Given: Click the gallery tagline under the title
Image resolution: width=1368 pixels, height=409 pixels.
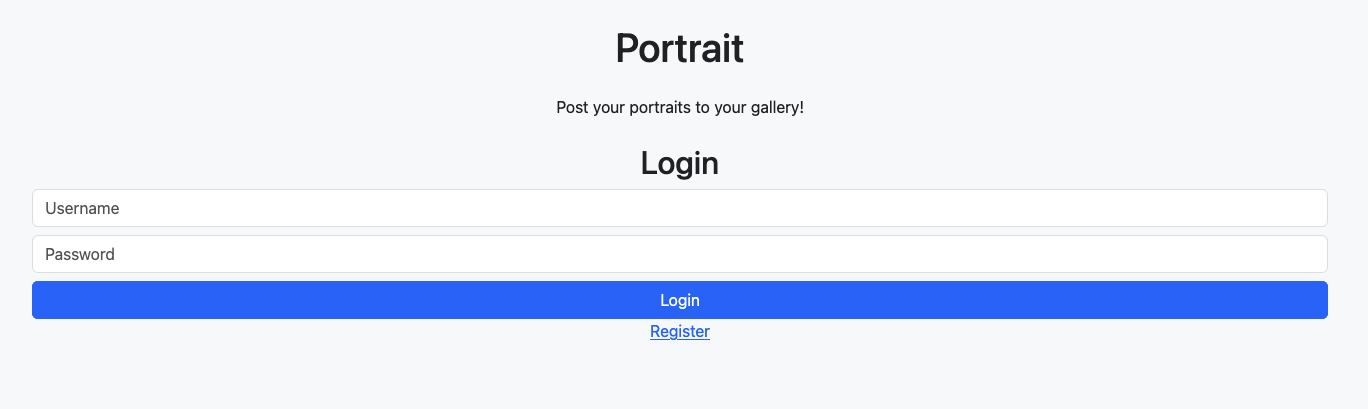Looking at the screenshot, I should [x=680, y=107].
